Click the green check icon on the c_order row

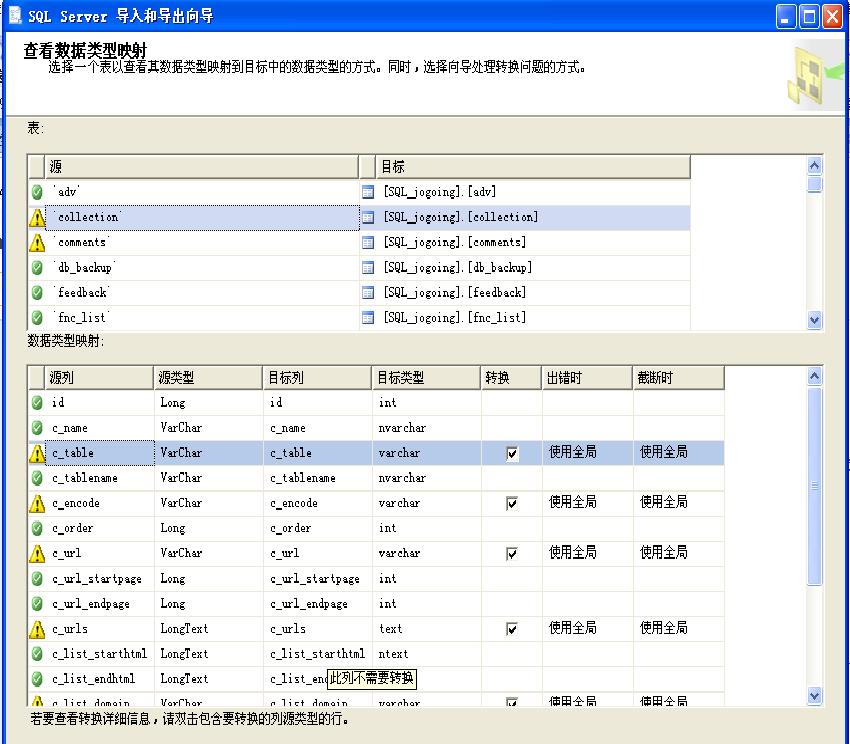37,528
